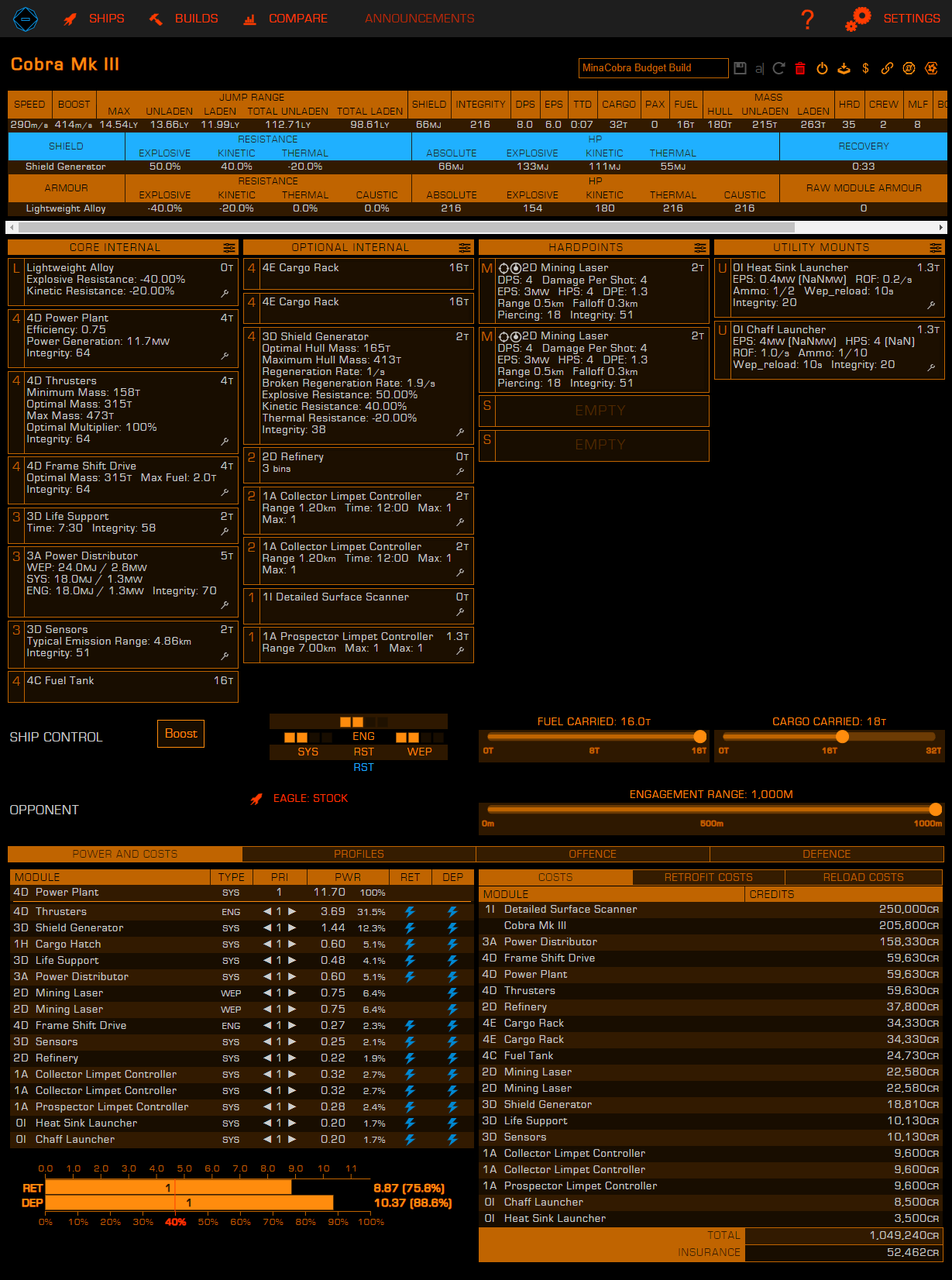Click the power symbol reset icon

click(822, 68)
